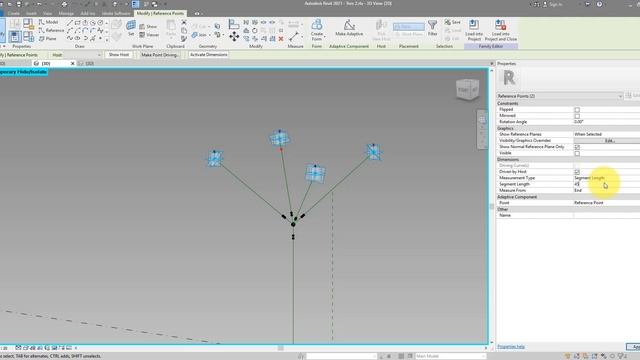
Task: Open the help icon in title bar
Action: 599,4
